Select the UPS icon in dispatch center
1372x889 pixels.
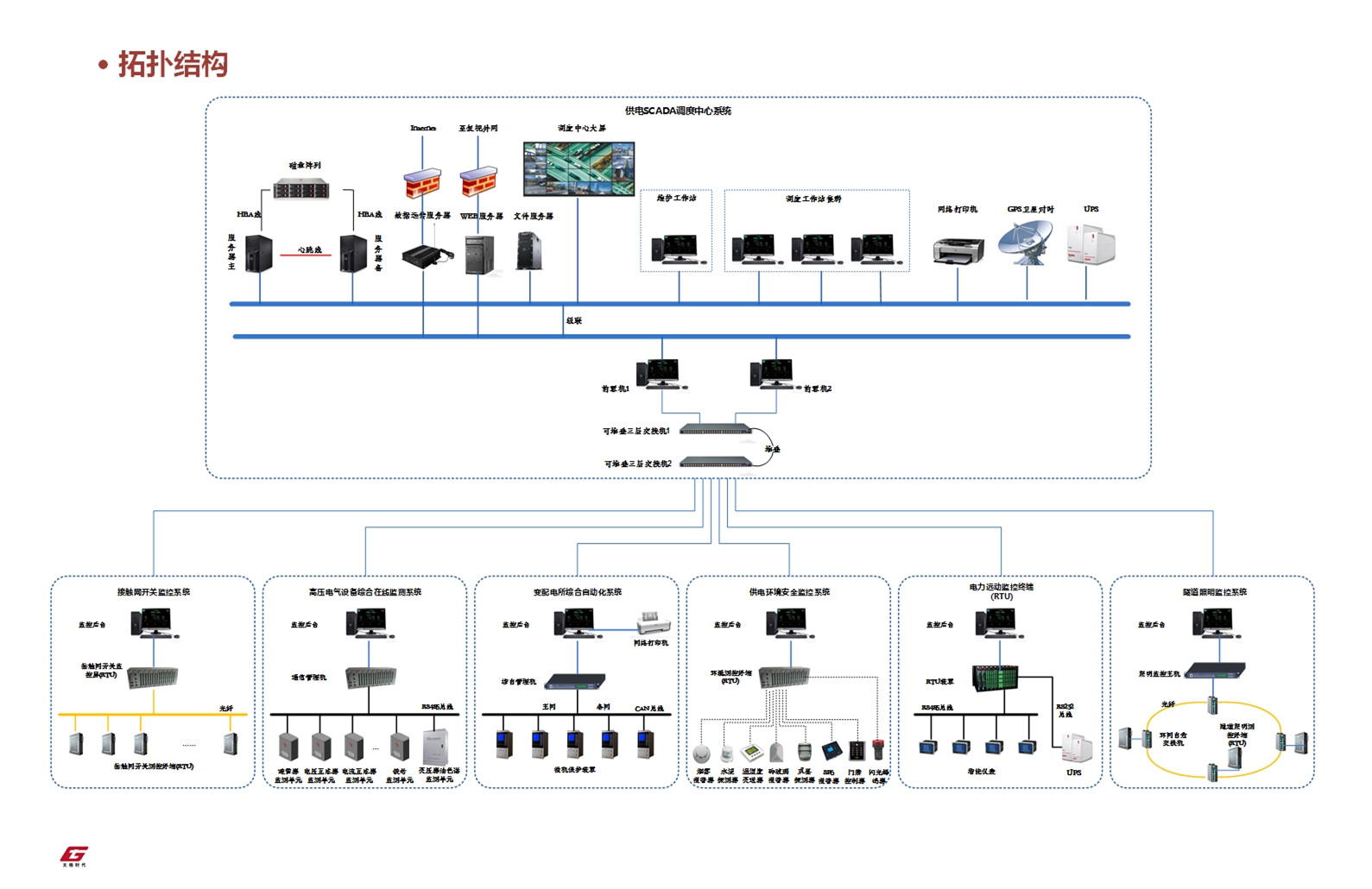1090,244
